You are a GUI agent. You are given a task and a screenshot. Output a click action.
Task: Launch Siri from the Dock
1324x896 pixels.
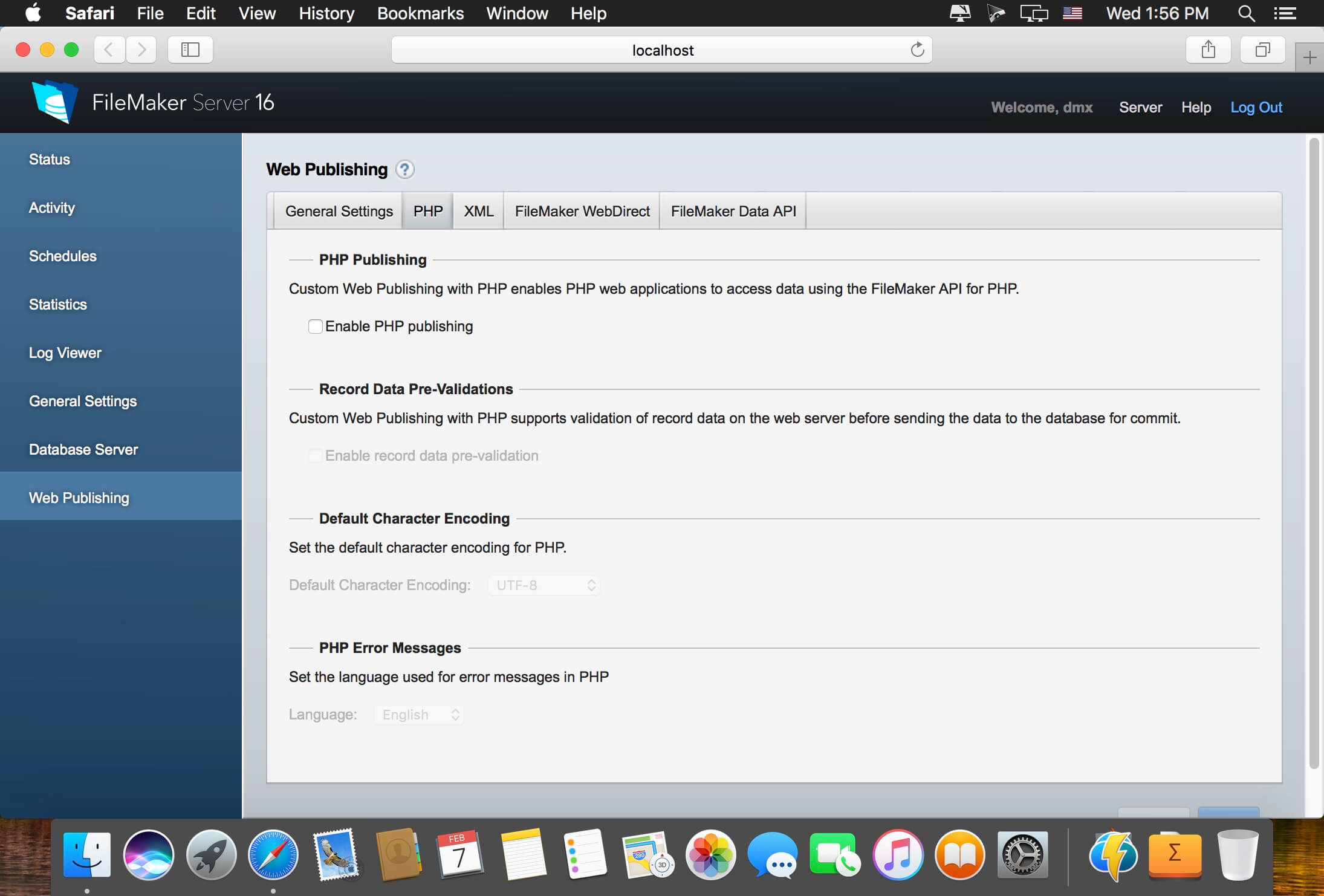tap(149, 855)
